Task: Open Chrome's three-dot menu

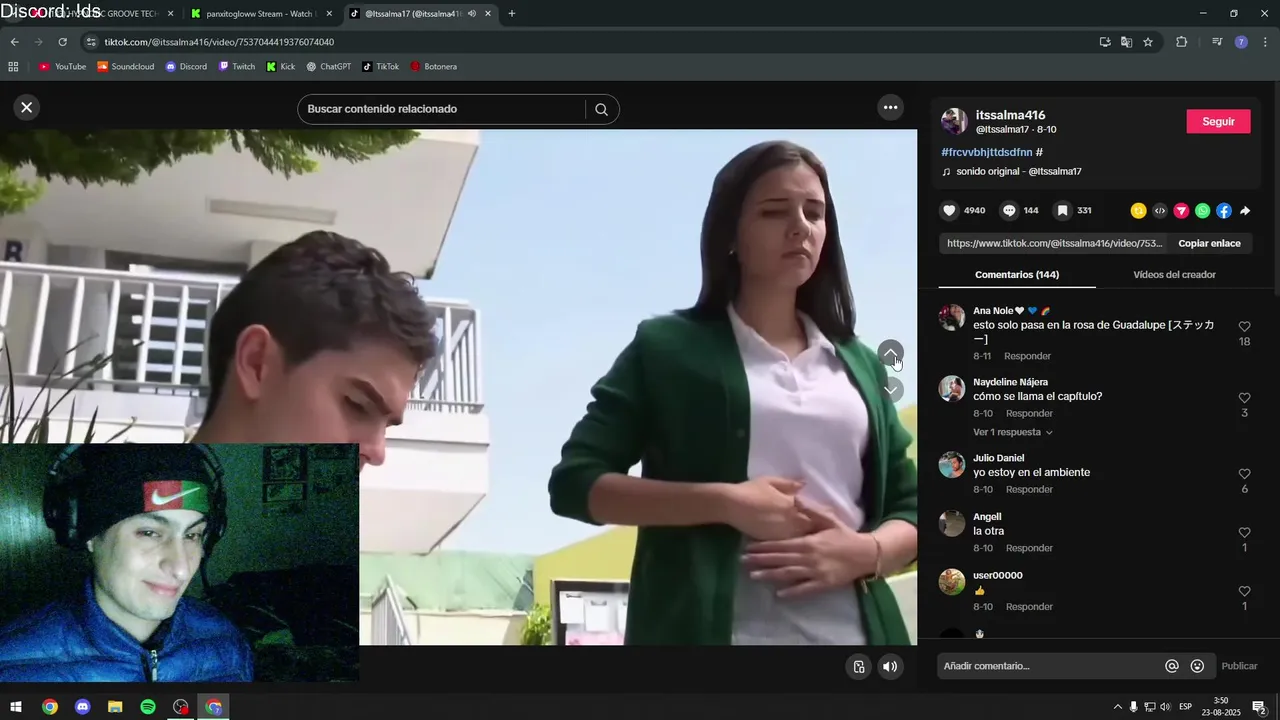Action: point(1266,42)
